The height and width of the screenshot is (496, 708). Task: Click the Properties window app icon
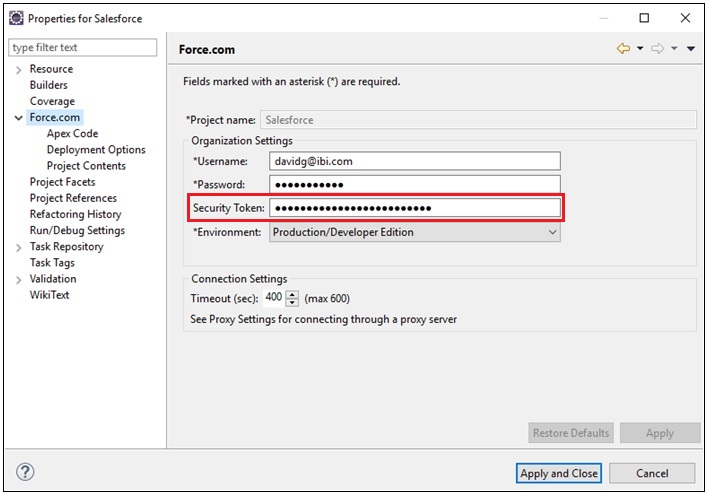[16, 18]
